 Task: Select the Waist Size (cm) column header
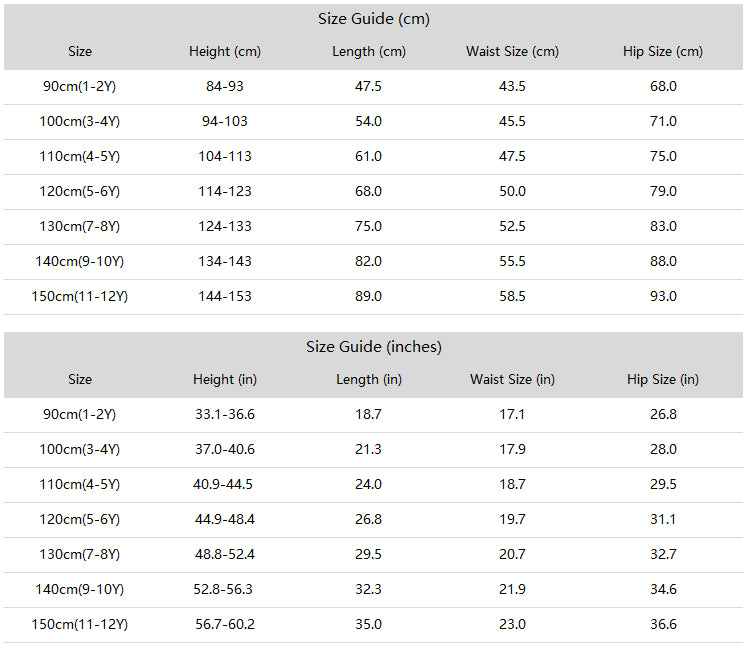(512, 51)
